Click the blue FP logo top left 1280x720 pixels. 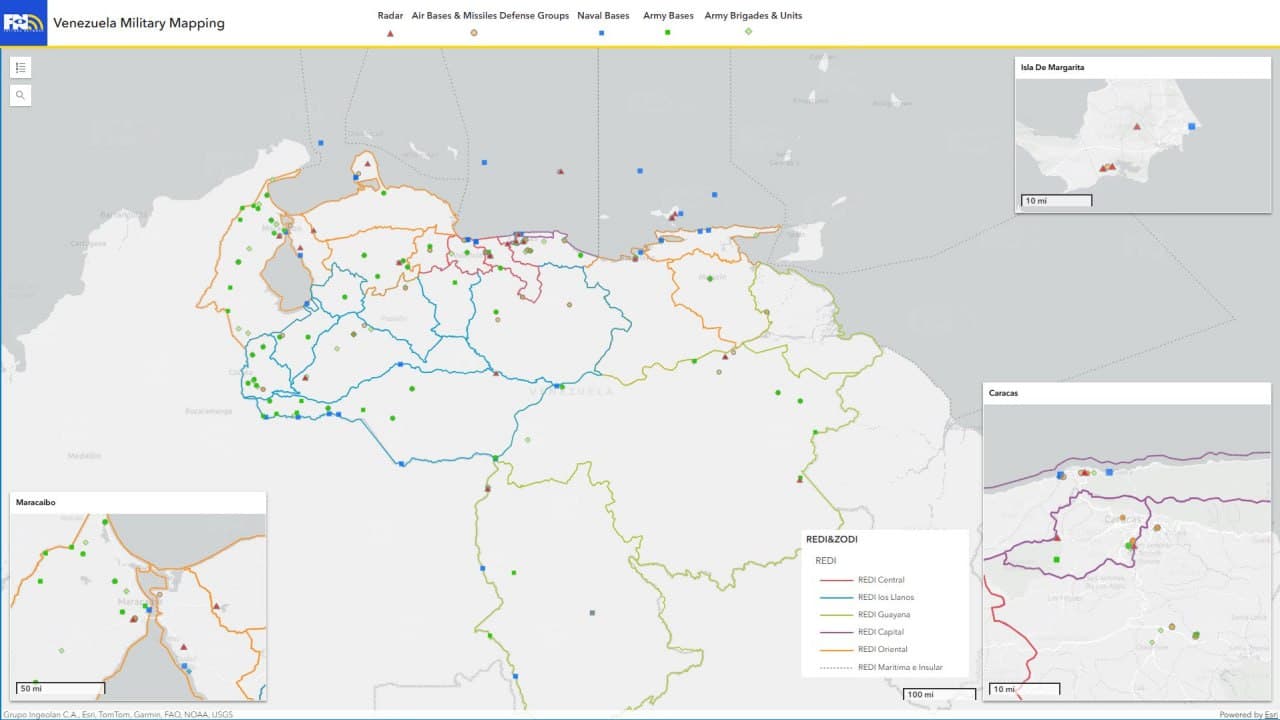tap(23, 23)
